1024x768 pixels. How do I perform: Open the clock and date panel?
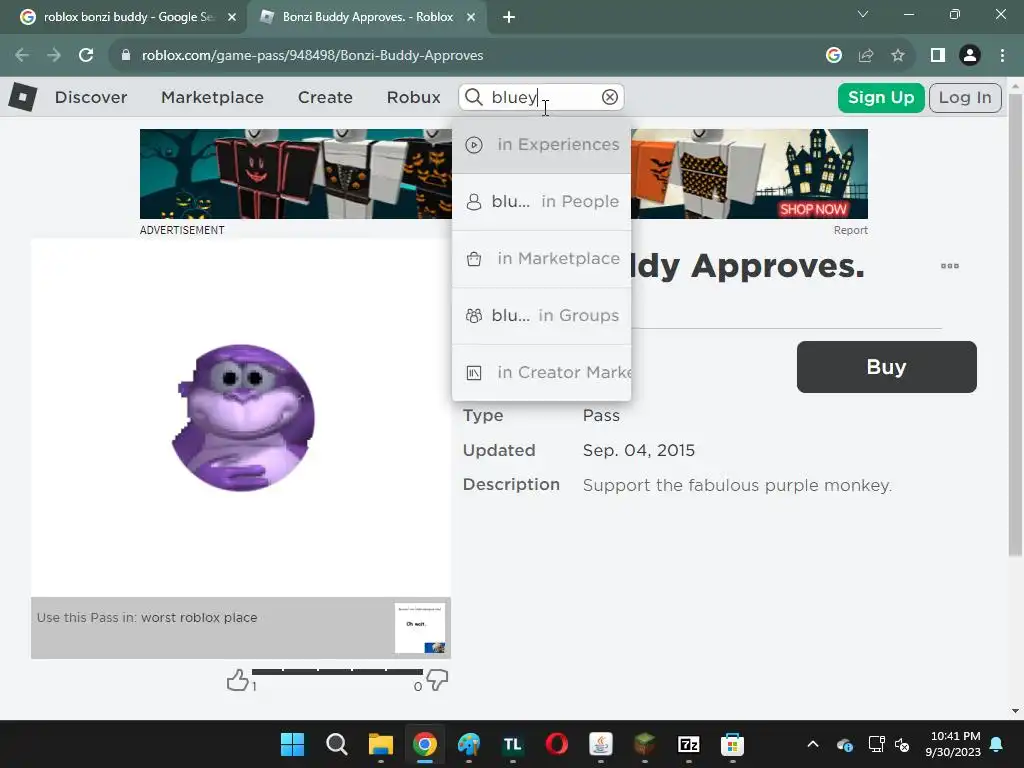955,744
